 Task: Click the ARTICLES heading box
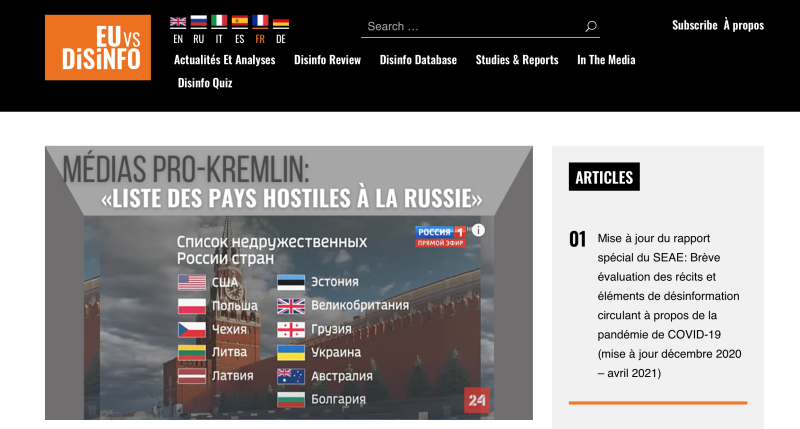604,177
